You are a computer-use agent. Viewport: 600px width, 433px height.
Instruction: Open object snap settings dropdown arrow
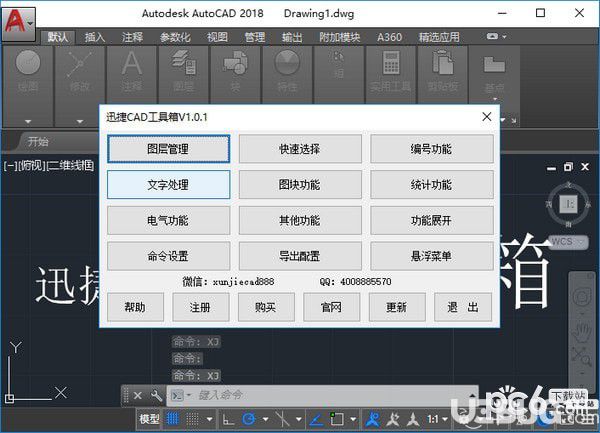click(x=353, y=419)
